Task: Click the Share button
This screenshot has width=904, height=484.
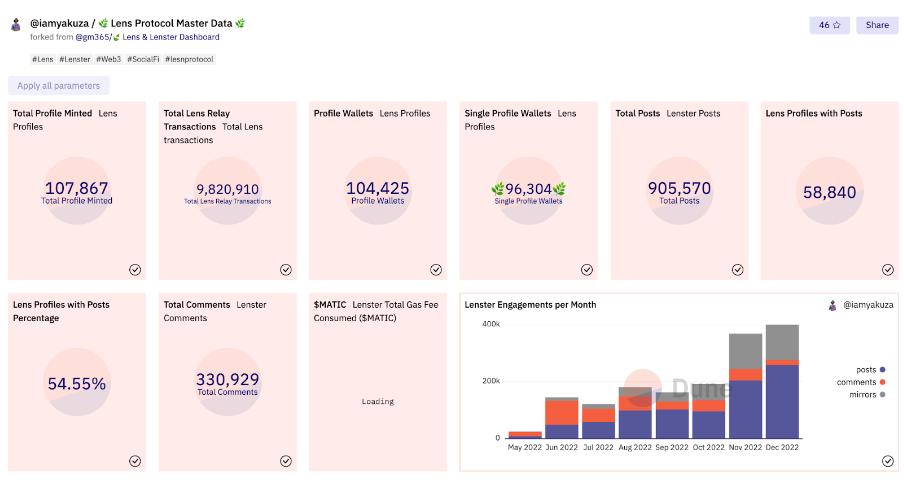Action: tap(876, 25)
